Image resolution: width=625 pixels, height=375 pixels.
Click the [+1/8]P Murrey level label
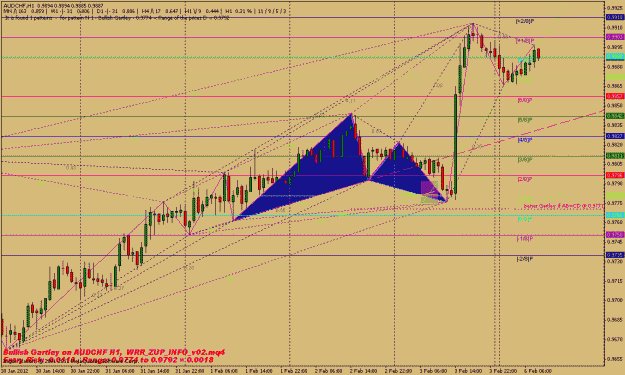pos(525,41)
